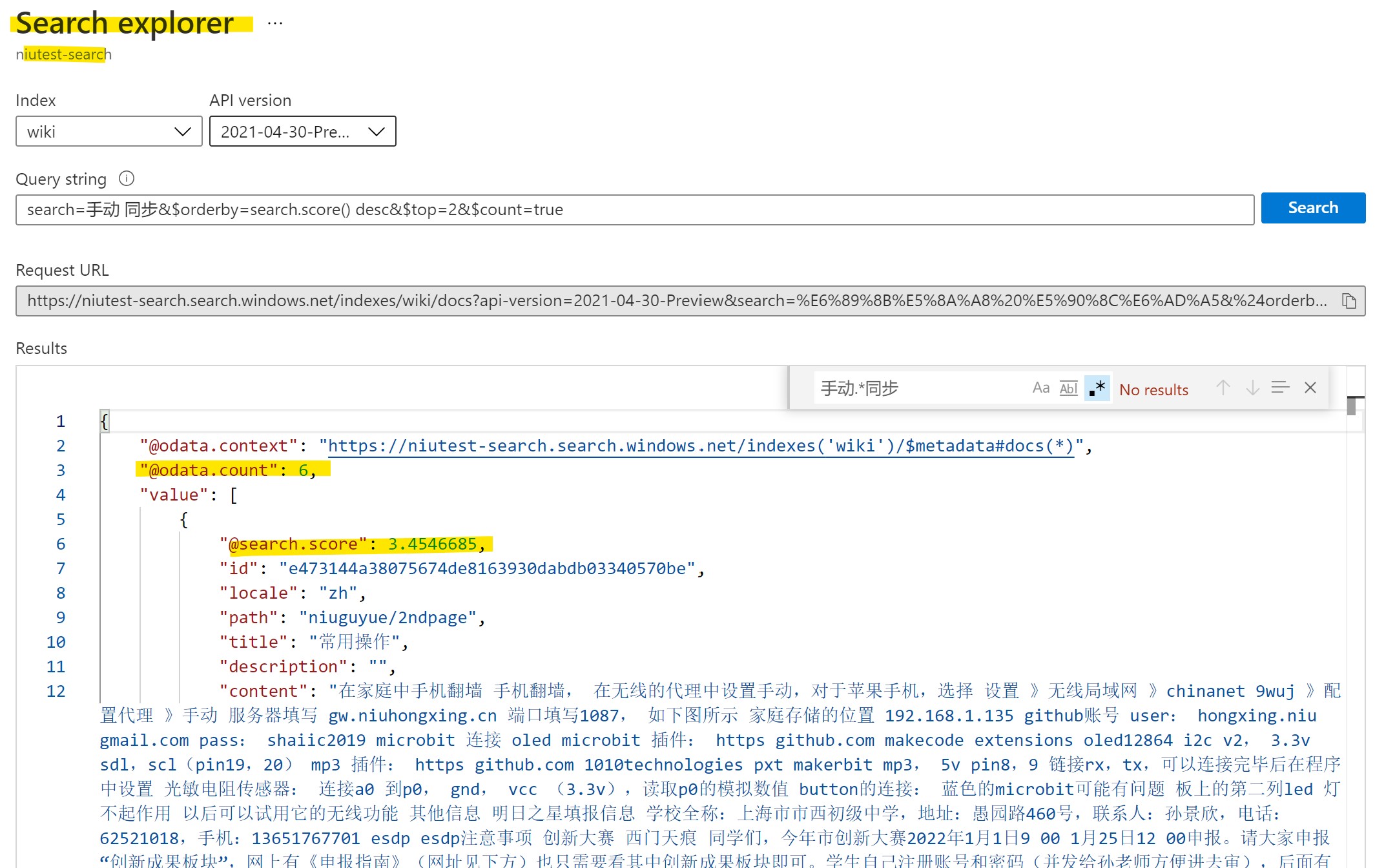Click the results editor scrollbar thumb
The image size is (1395, 868).
tap(1351, 406)
